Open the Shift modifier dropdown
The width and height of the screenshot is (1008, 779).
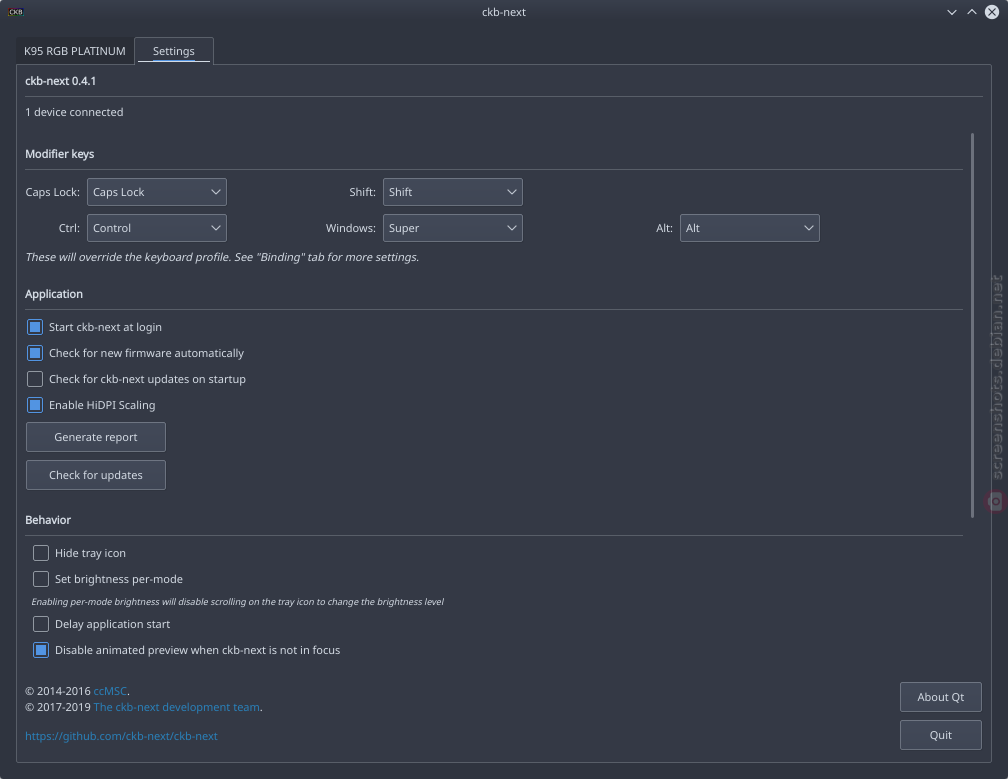coord(453,192)
